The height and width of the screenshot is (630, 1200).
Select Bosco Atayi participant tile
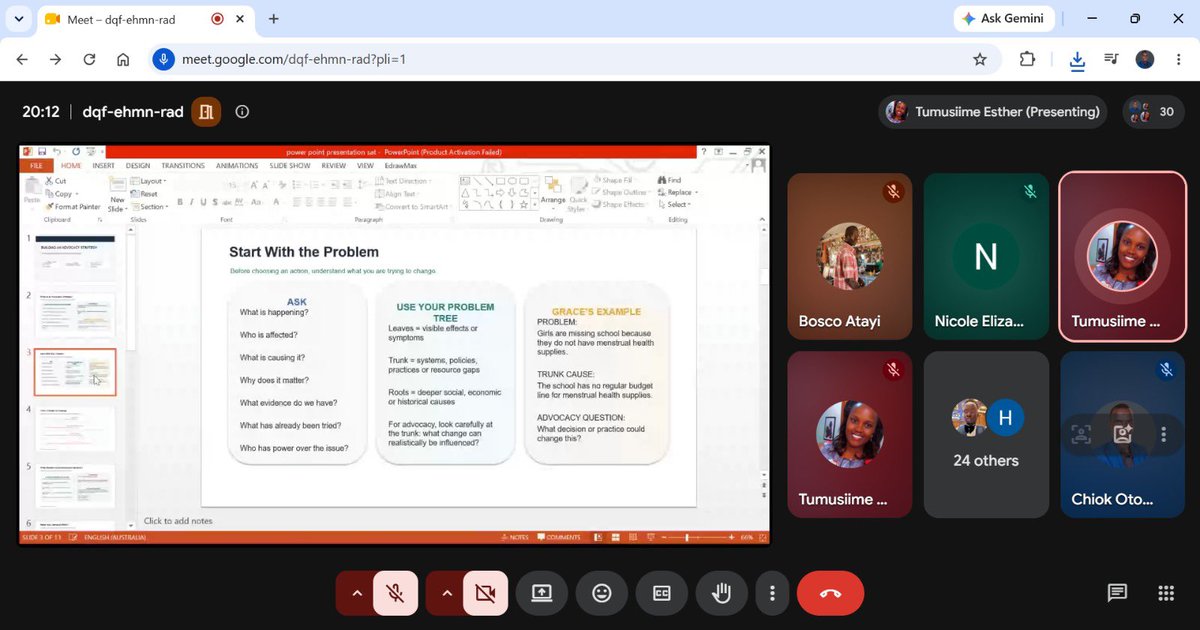850,257
